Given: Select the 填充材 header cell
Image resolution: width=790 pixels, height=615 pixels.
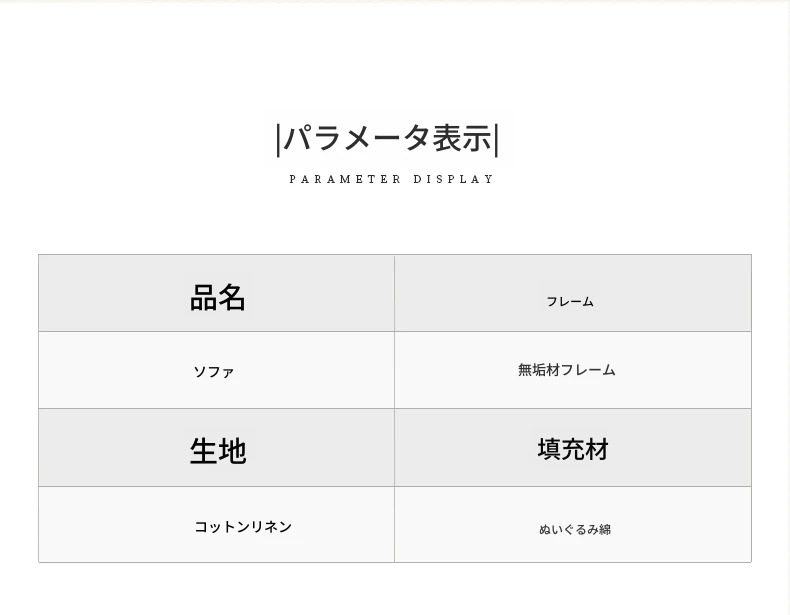Looking at the screenshot, I should 573,450.
